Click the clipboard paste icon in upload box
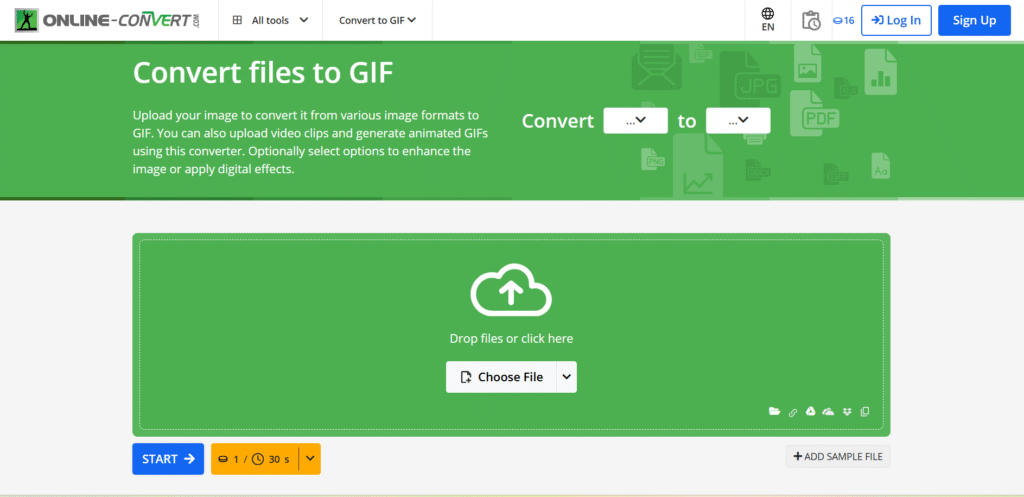The width and height of the screenshot is (1024, 497). (x=865, y=411)
